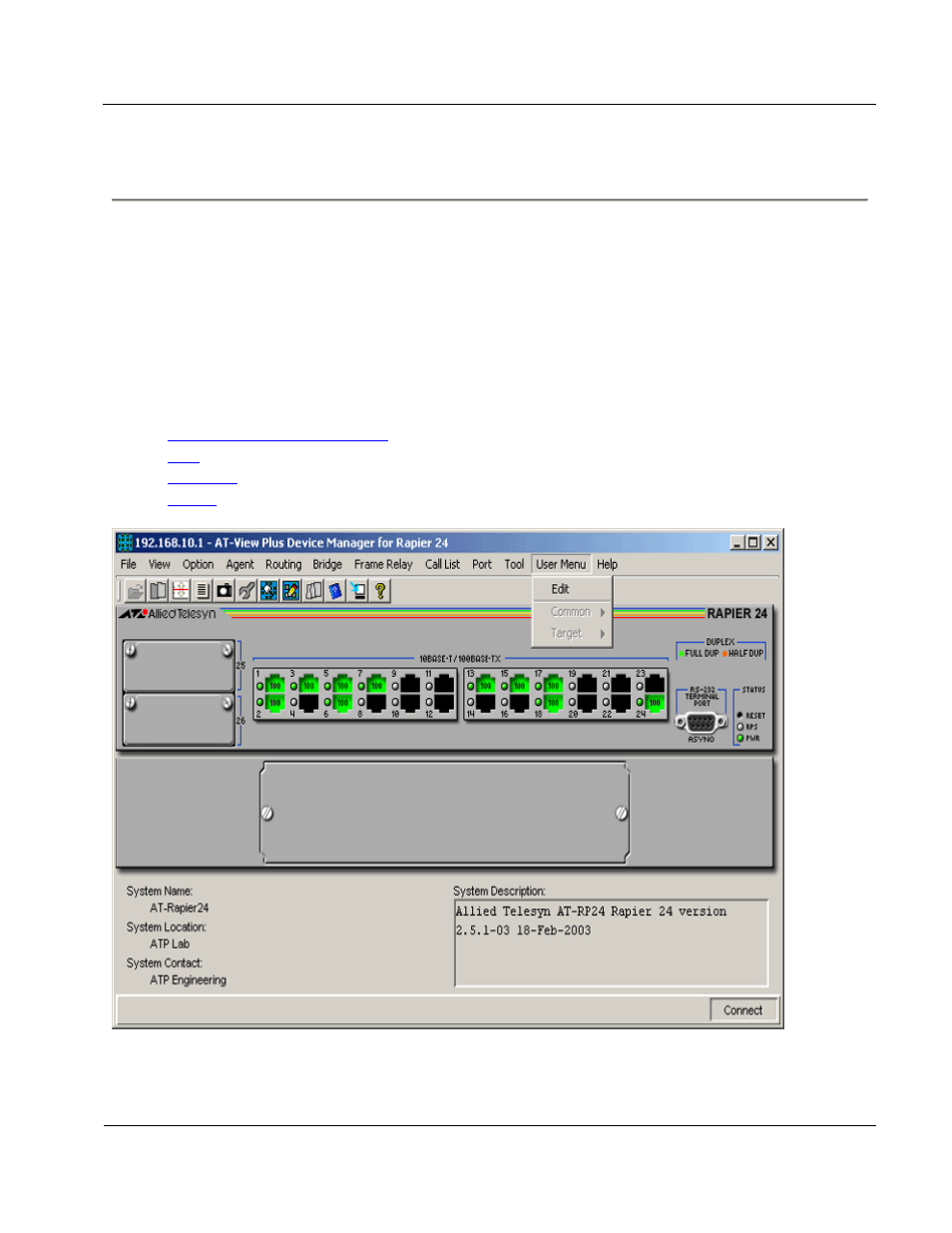
Task: Select port 16 jack on the switch
Action: (520, 703)
